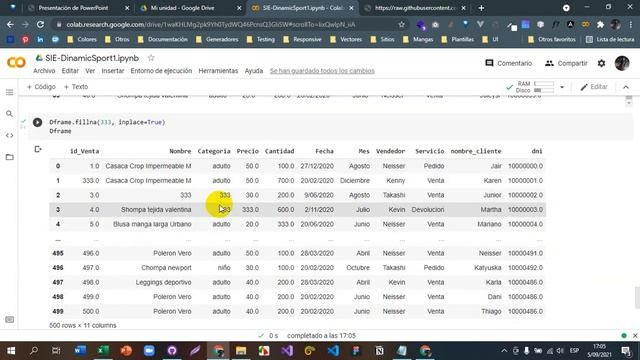Click 'Se han guardado todos los cambios' link
The height and width of the screenshot is (360, 640).
point(322,71)
